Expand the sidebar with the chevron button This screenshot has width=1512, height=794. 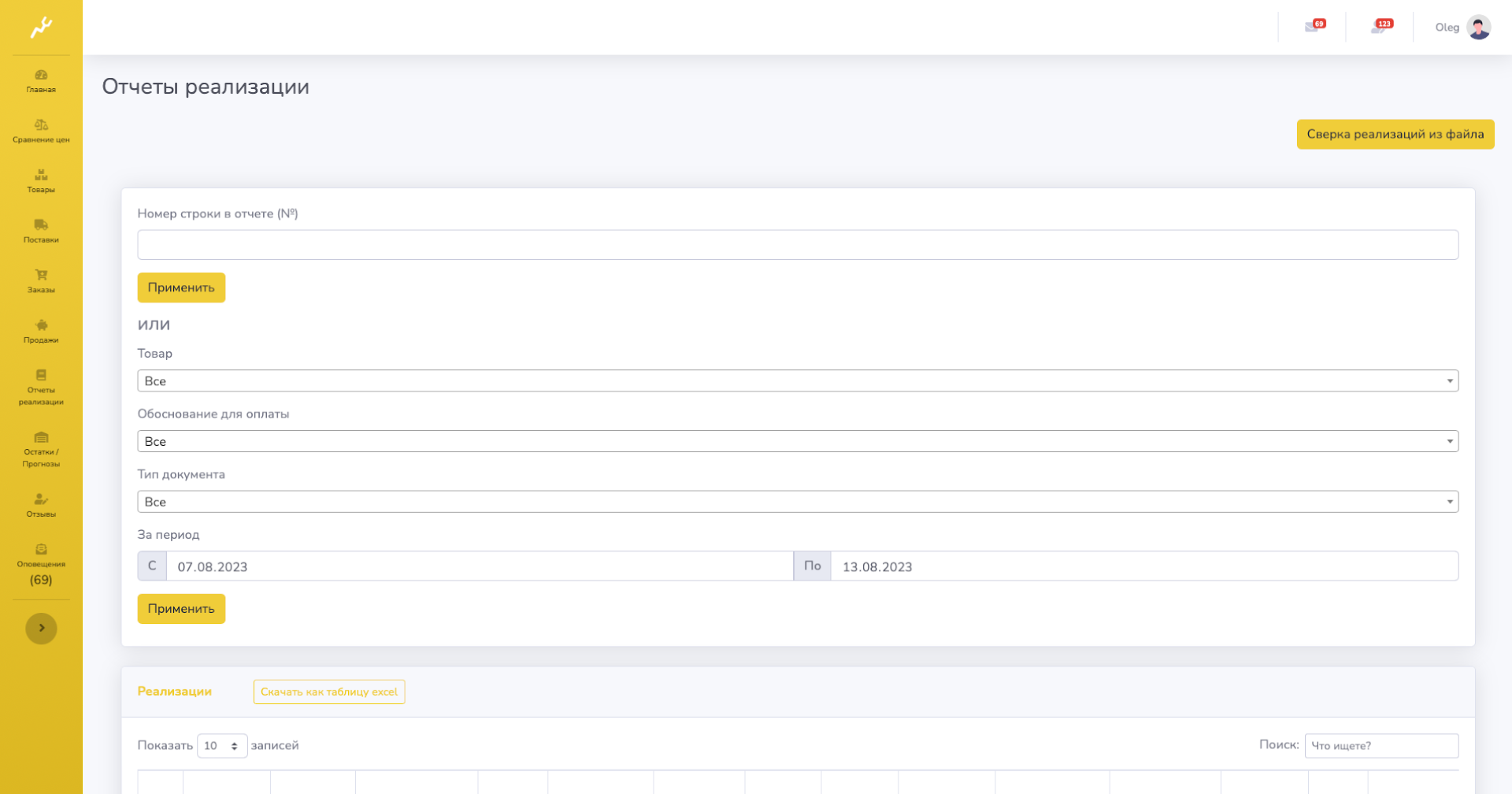pyautogui.click(x=41, y=629)
